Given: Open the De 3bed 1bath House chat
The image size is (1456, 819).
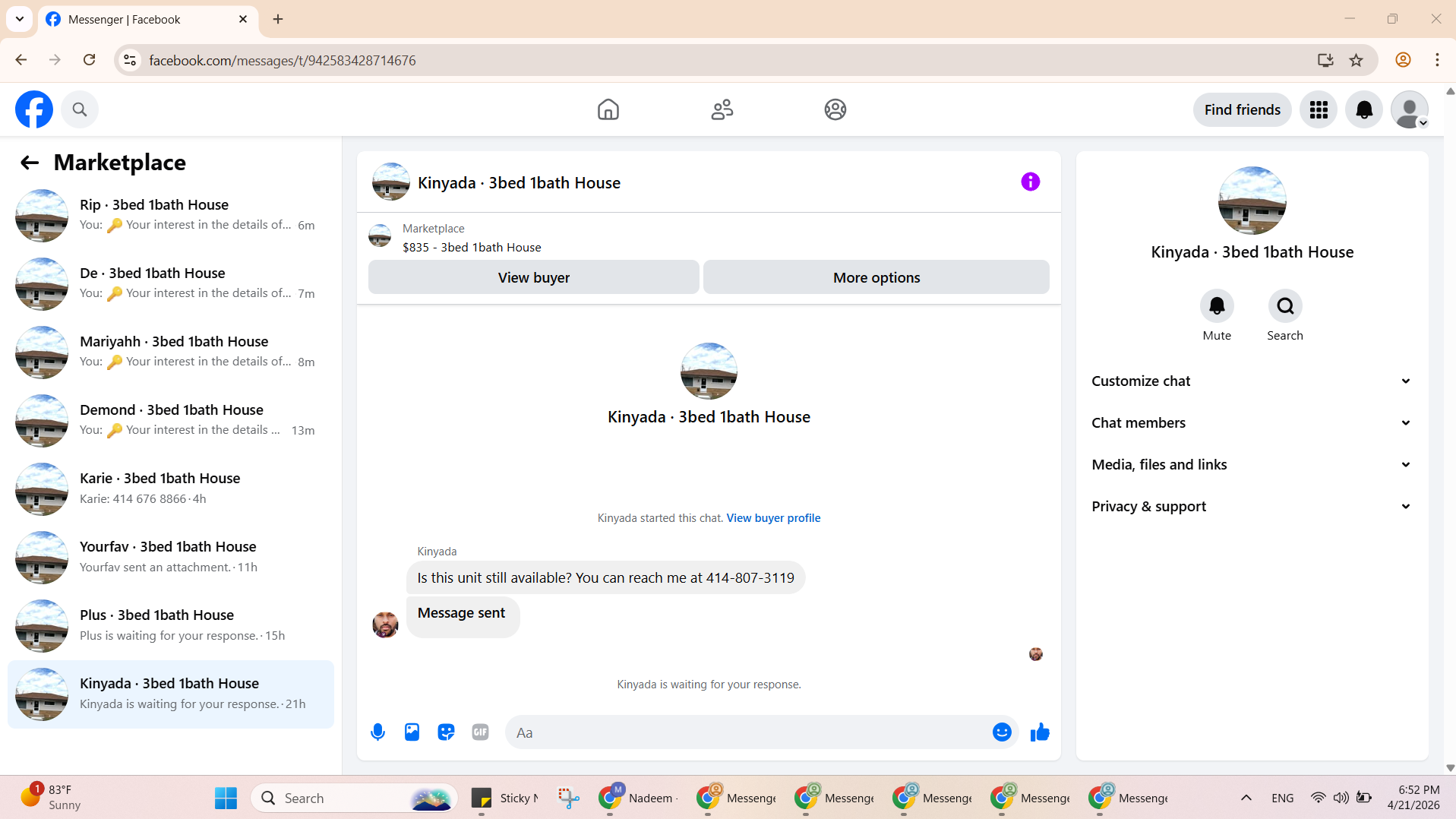Looking at the screenshot, I should (171, 284).
